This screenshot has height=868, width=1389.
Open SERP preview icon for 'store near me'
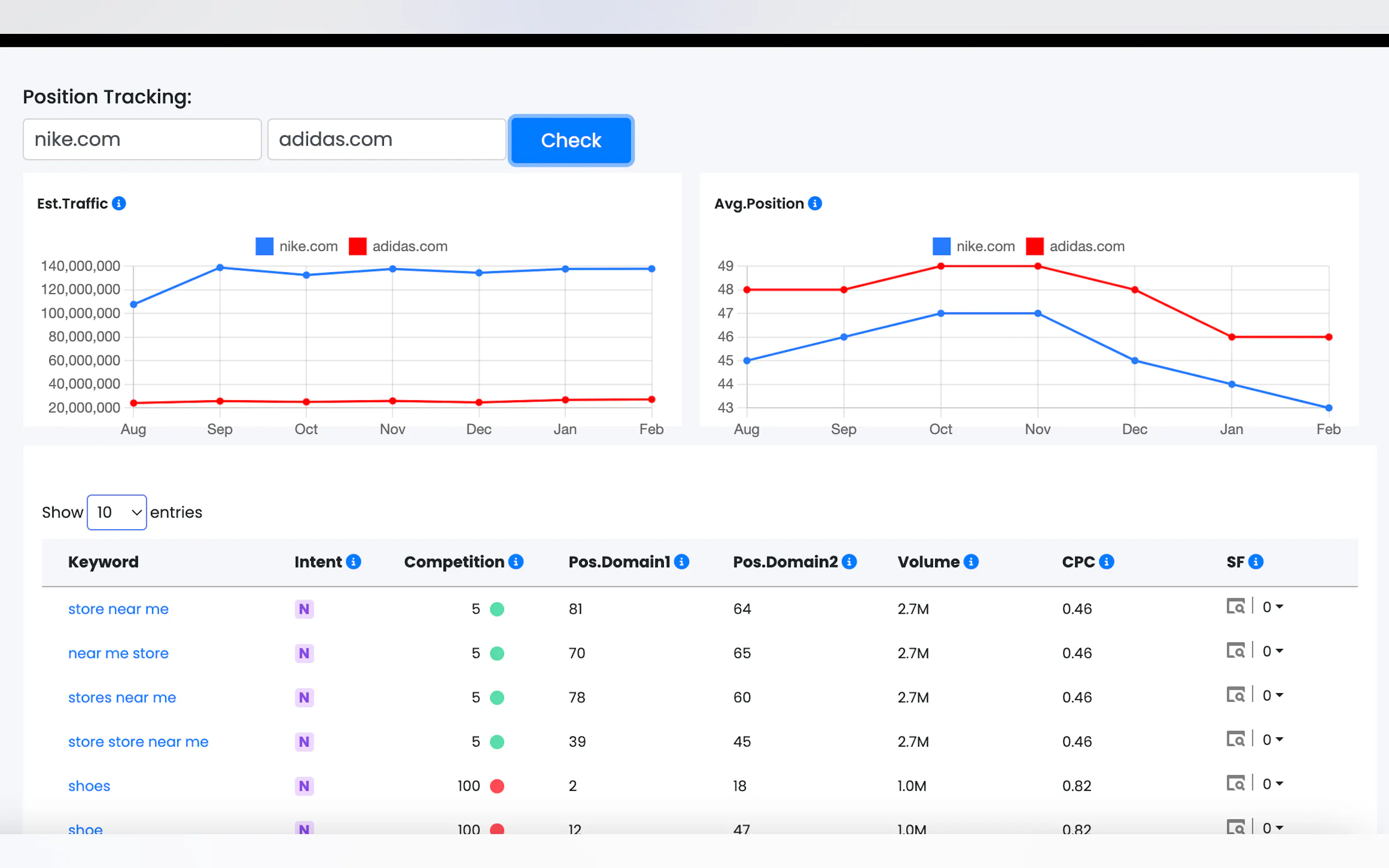(x=1235, y=606)
